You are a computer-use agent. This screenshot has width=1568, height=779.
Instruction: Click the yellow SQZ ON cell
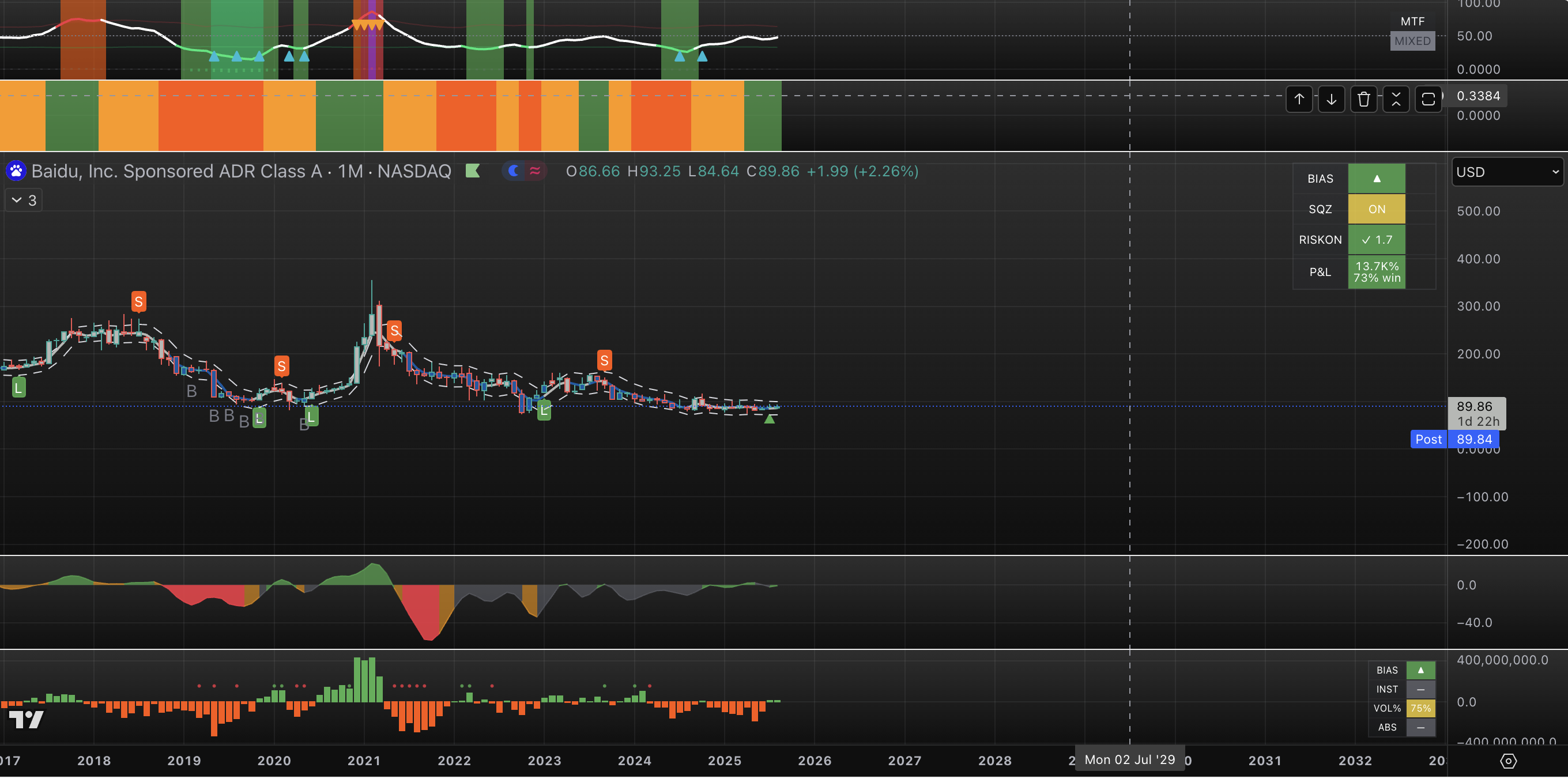pos(1376,209)
